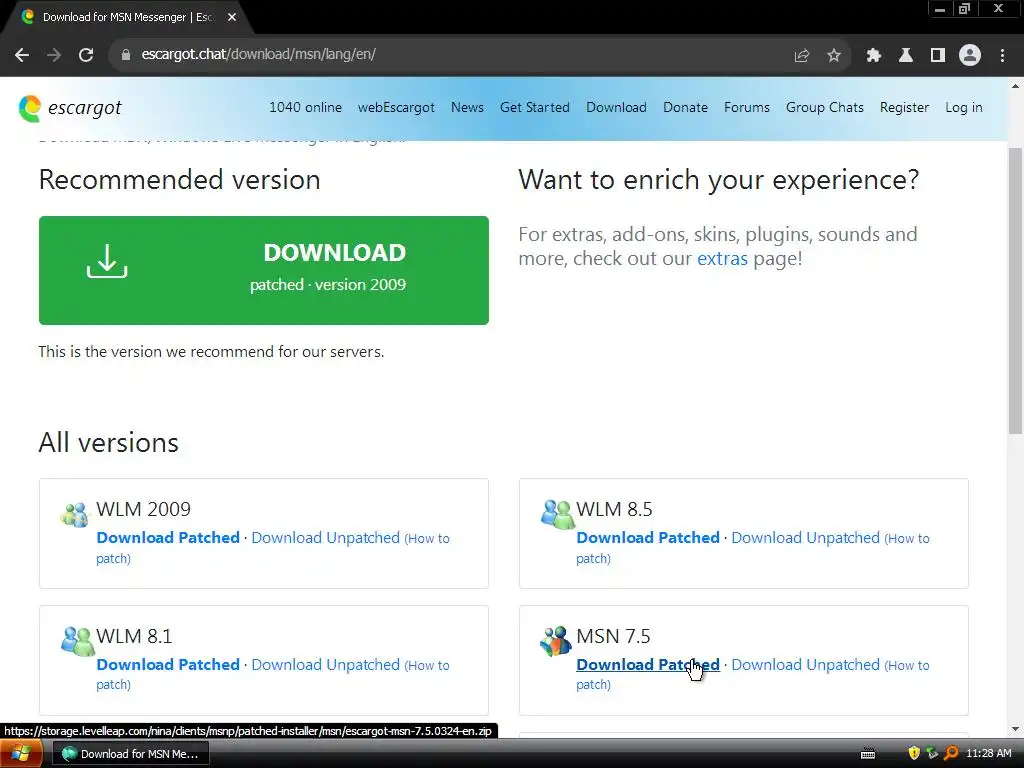Screen dimensions: 1024x768
Task: Open How to patch for WLM 2009
Action: (273, 548)
